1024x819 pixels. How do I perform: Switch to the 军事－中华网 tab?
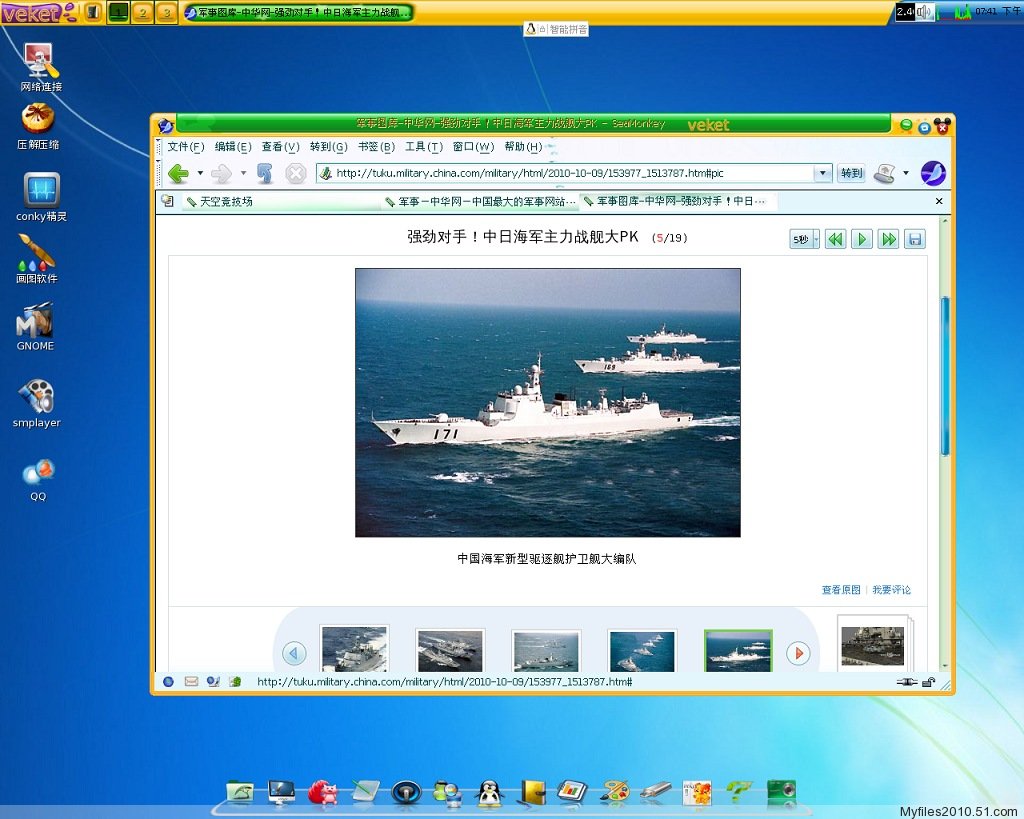click(481, 202)
